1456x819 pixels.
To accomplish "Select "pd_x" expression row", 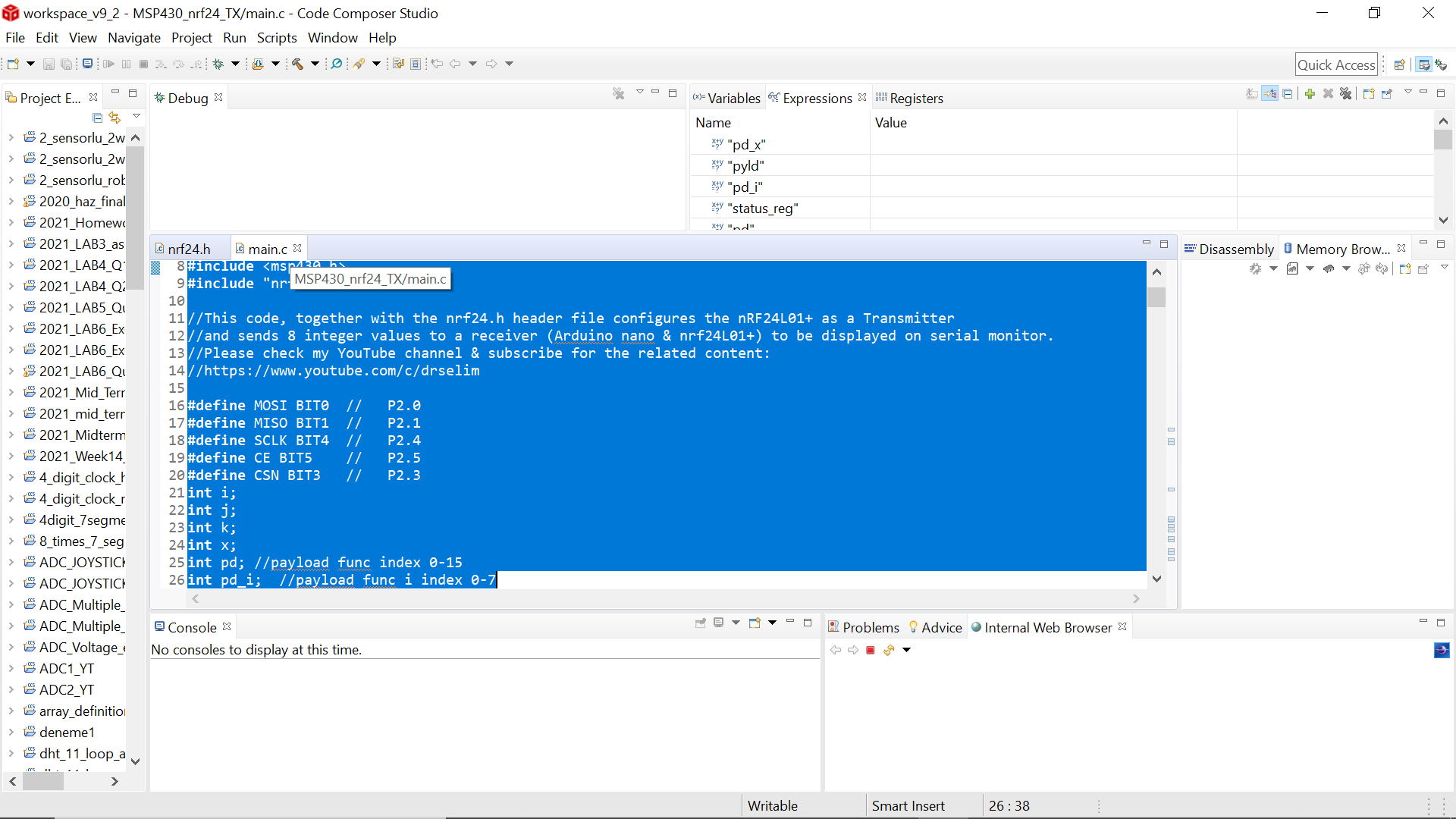I will pyautogui.click(x=1062, y=144).
